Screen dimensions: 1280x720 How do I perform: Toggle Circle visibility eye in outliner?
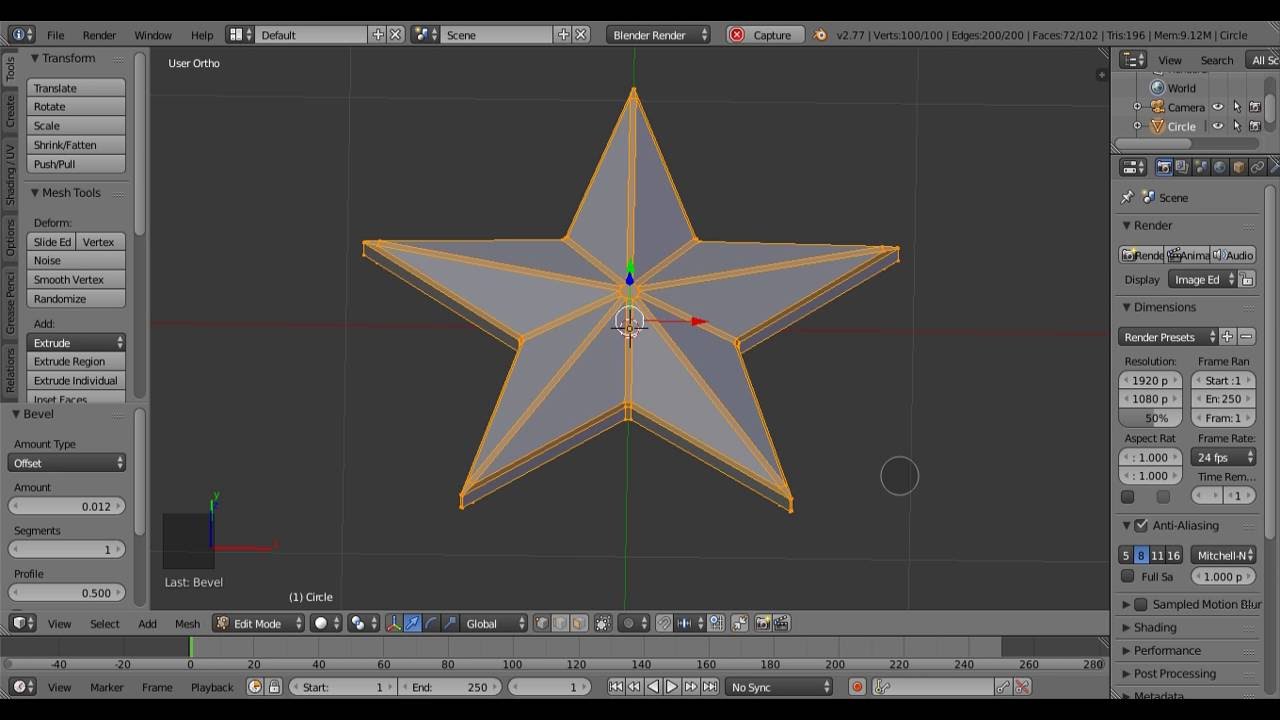1218,126
